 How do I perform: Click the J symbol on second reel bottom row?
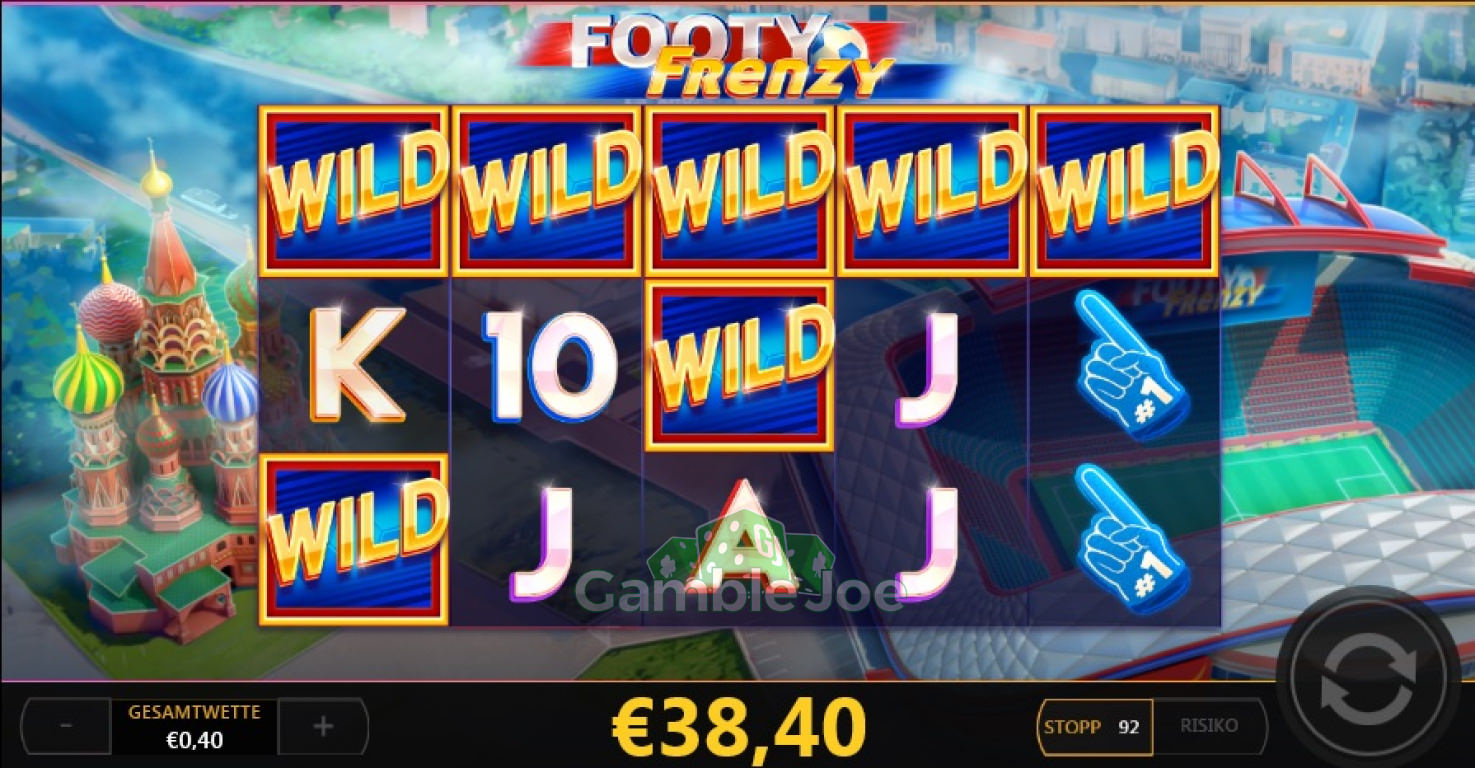click(x=543, y=540)
